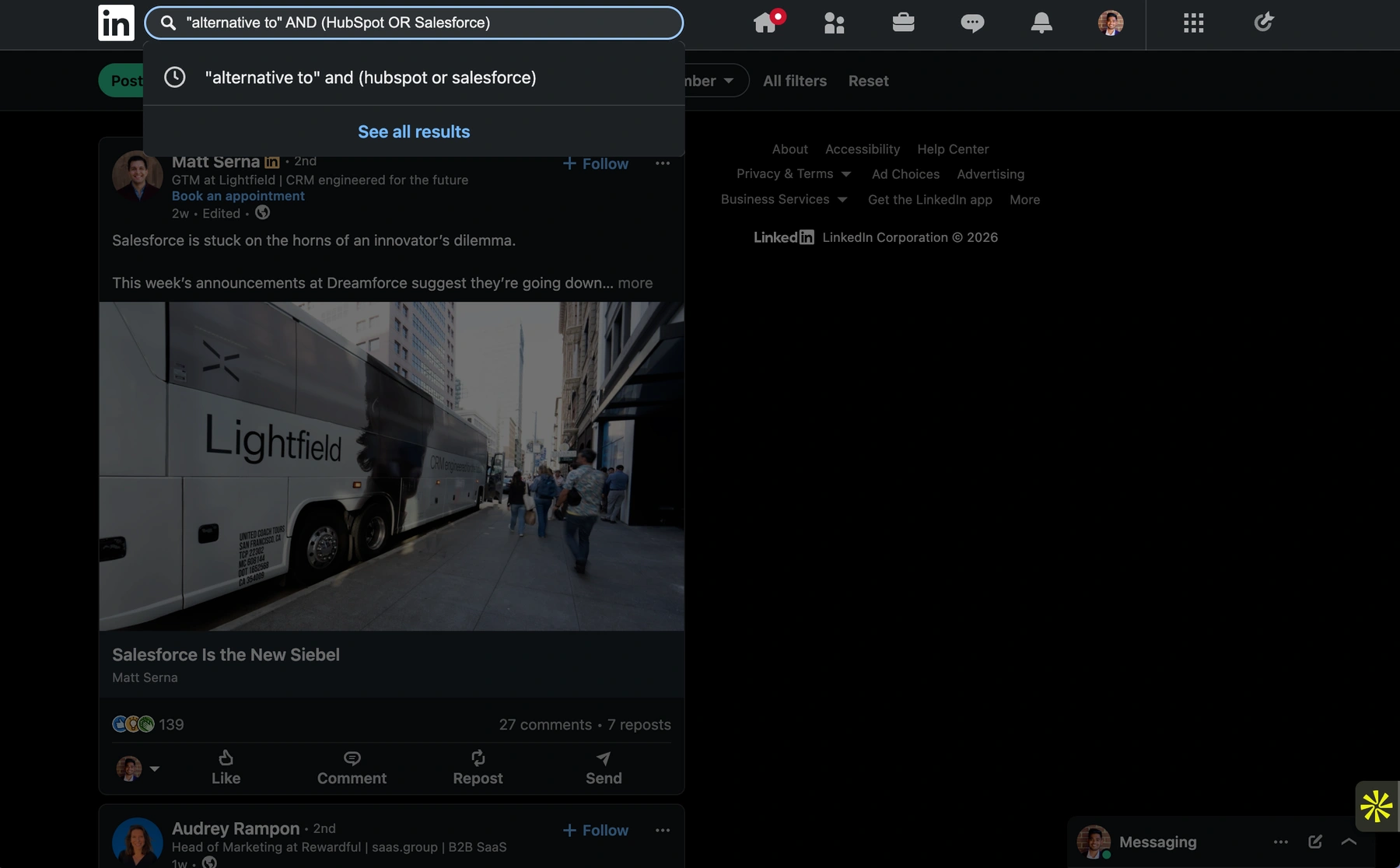Open the partially hidden filter dropdown before All filters
1400x868 pixels.
[716, 81]
